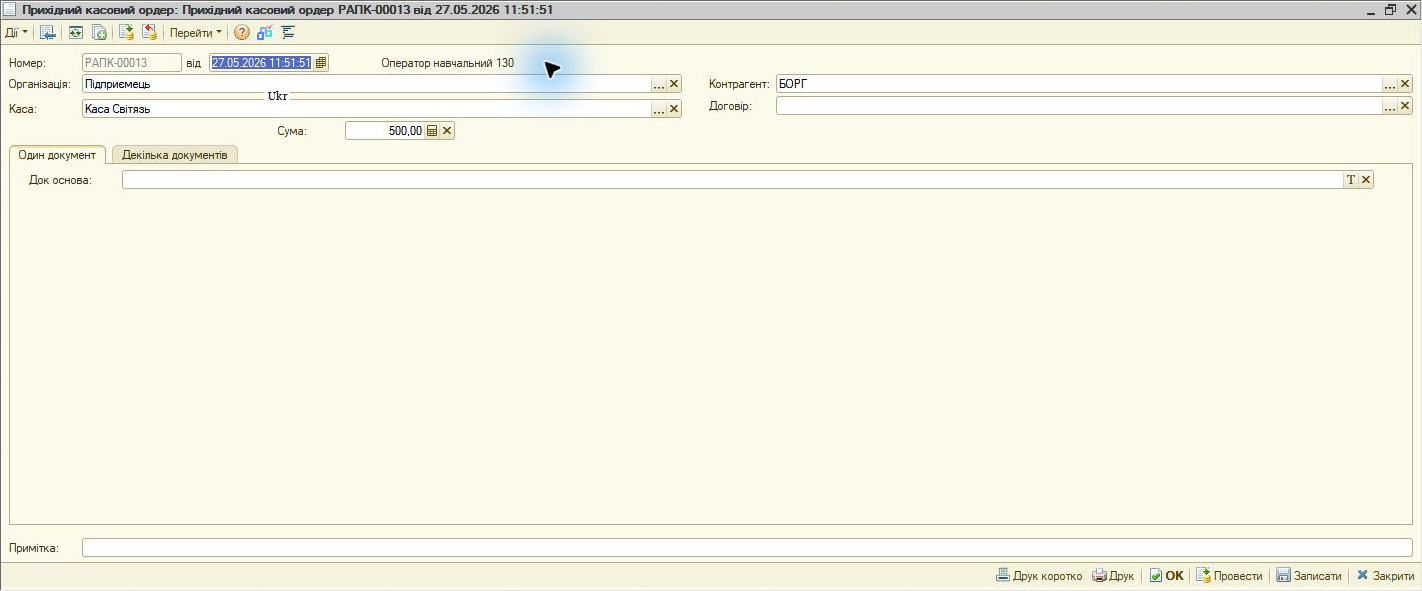This screenshot has width=1422, height=591.
Task: Open help with the question mark icon
Action: tap(242, 33)
